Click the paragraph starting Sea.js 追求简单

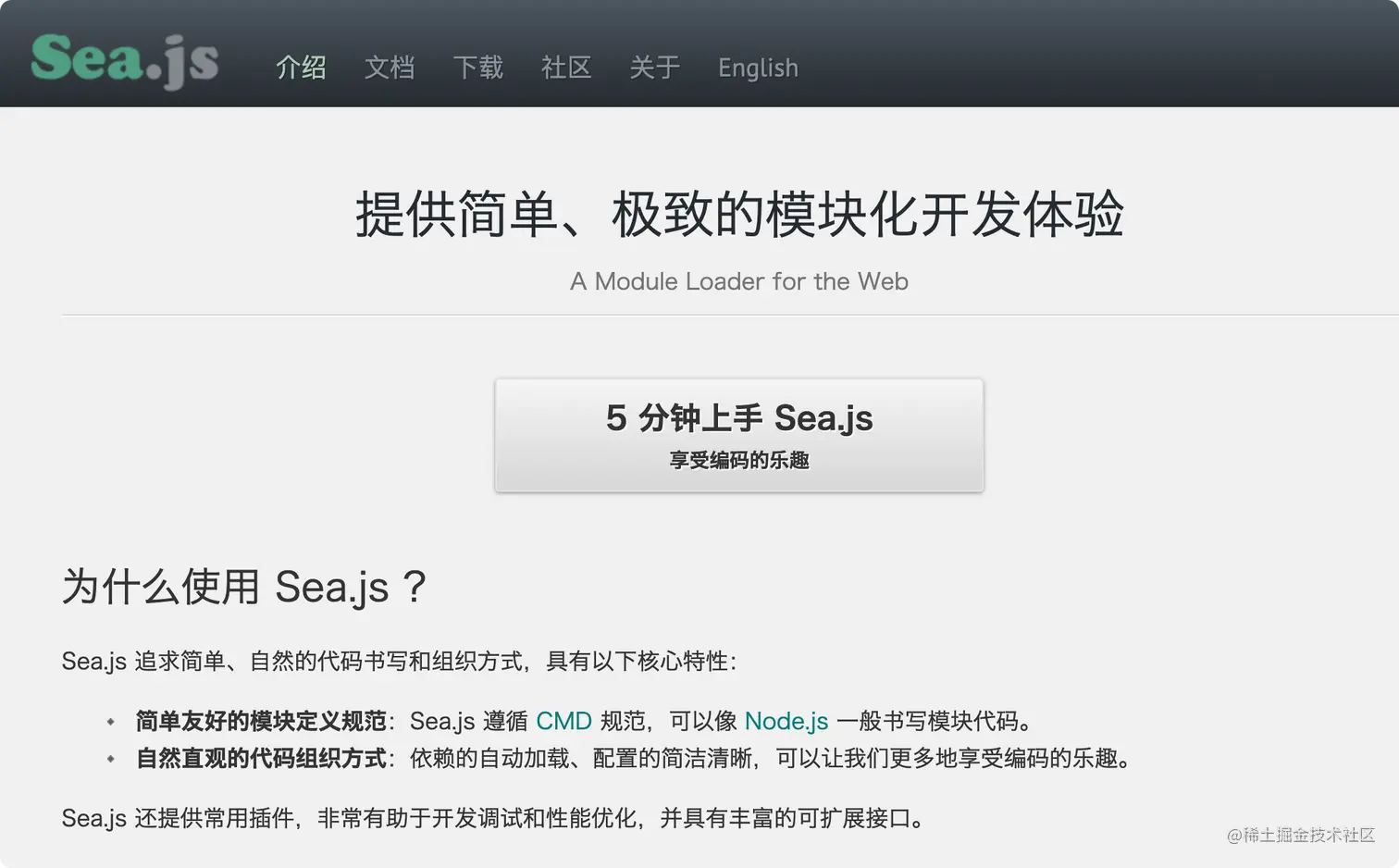click(x=399, y=661)
